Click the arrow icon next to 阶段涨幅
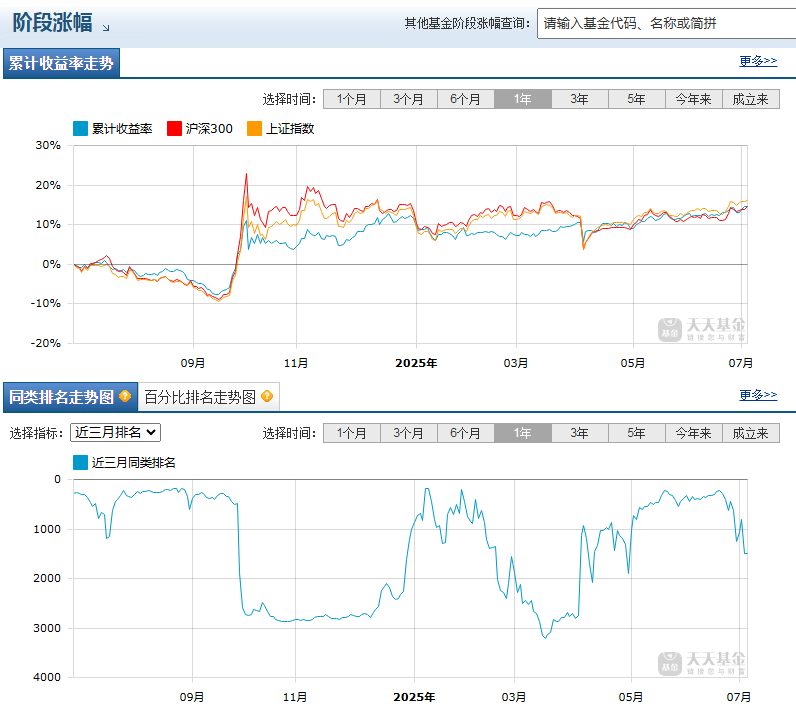 pyautogui.click(x=106, y=28)
